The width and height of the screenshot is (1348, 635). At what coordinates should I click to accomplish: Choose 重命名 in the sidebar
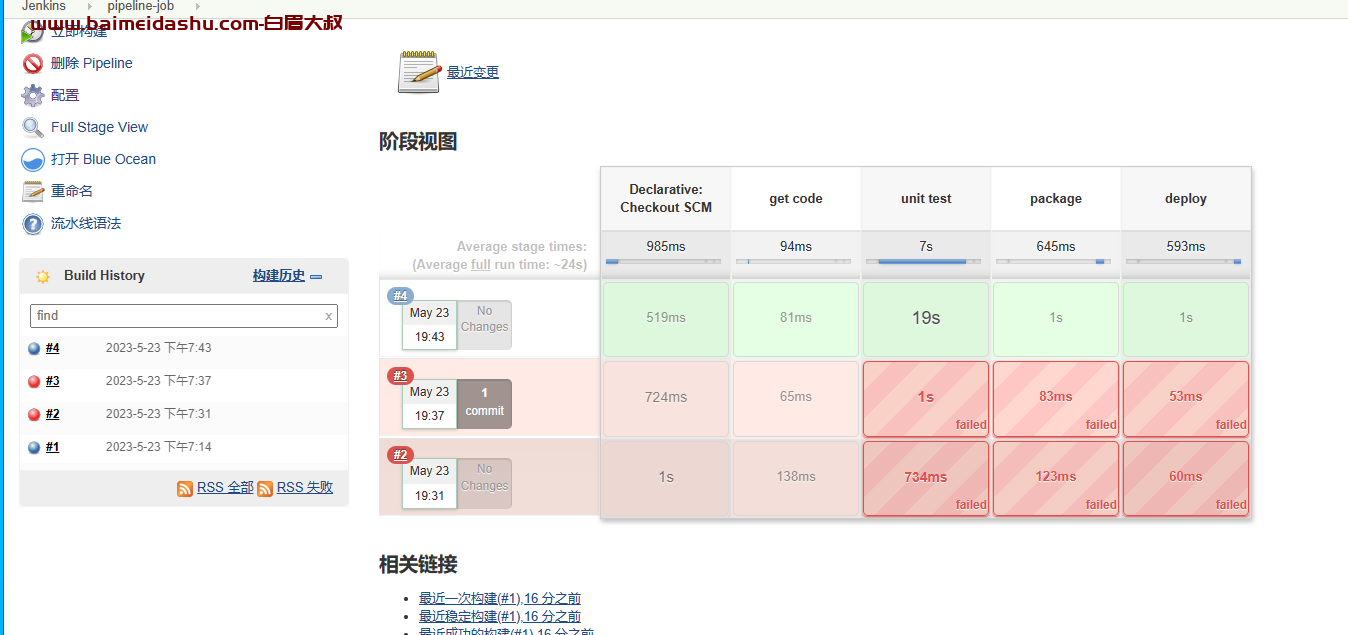(72, 191)
